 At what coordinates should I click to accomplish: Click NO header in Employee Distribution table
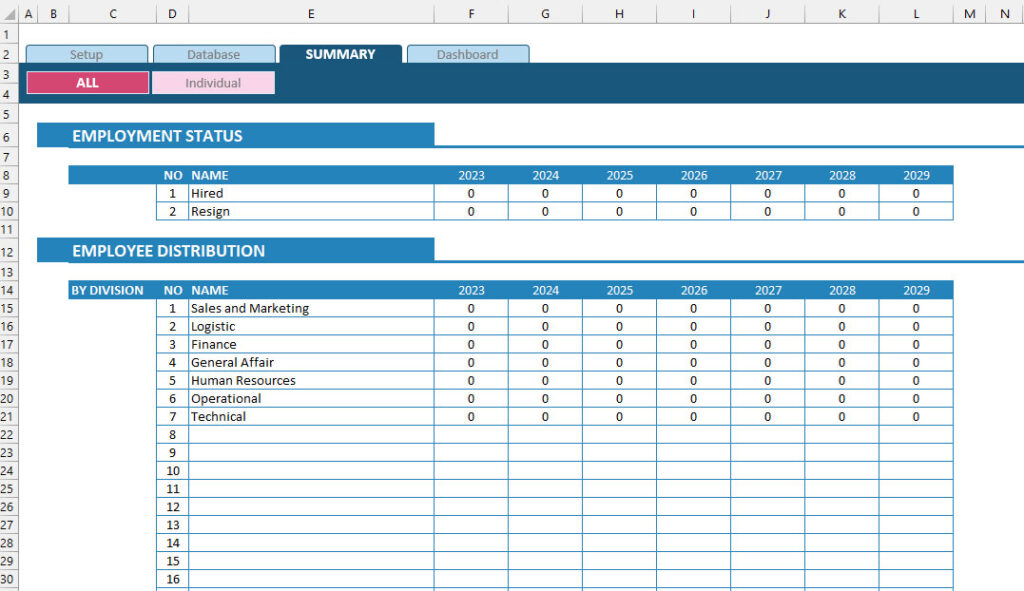click(x=173, y=290)
